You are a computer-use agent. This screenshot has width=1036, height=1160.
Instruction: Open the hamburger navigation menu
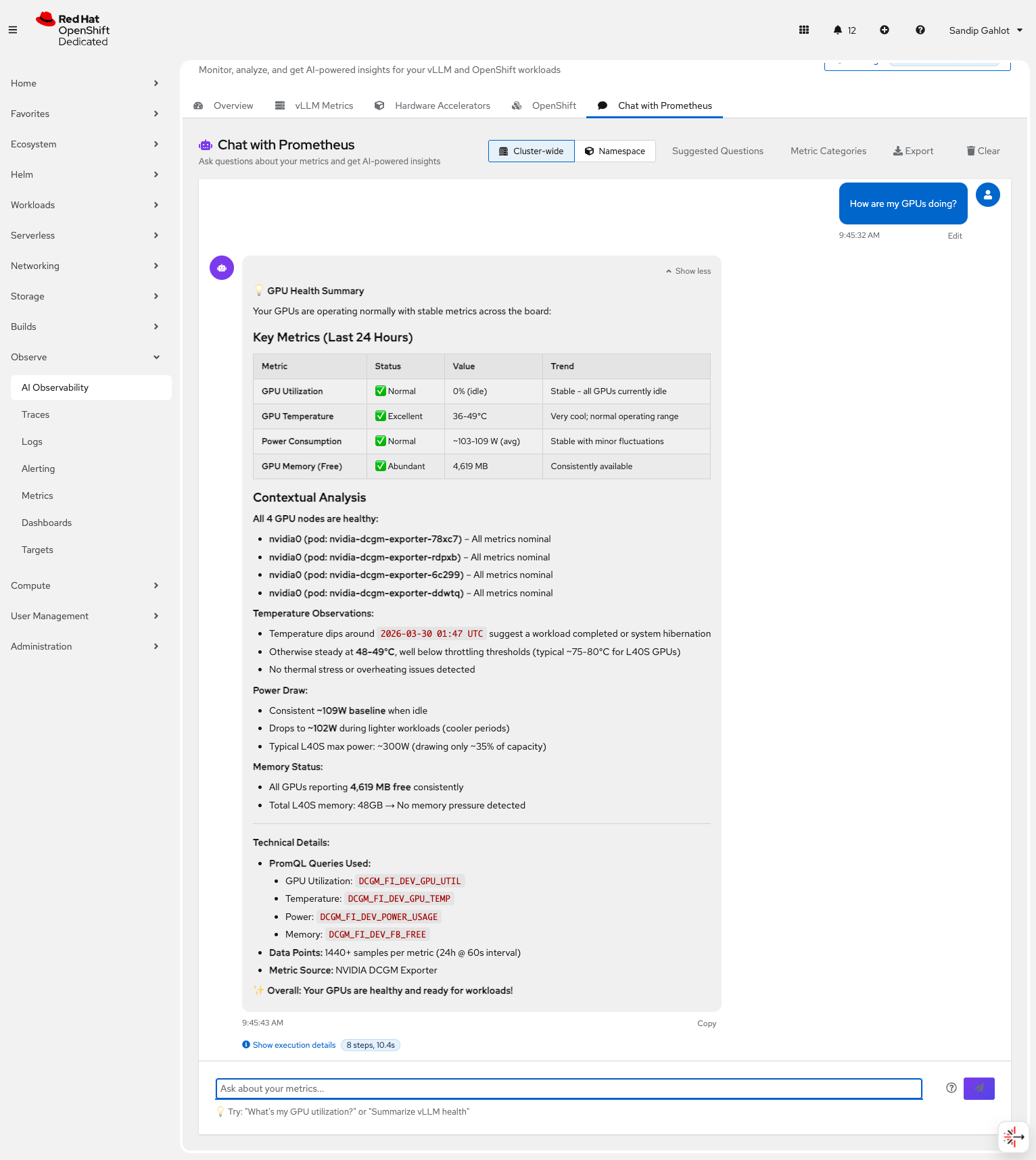click(13, 30)
